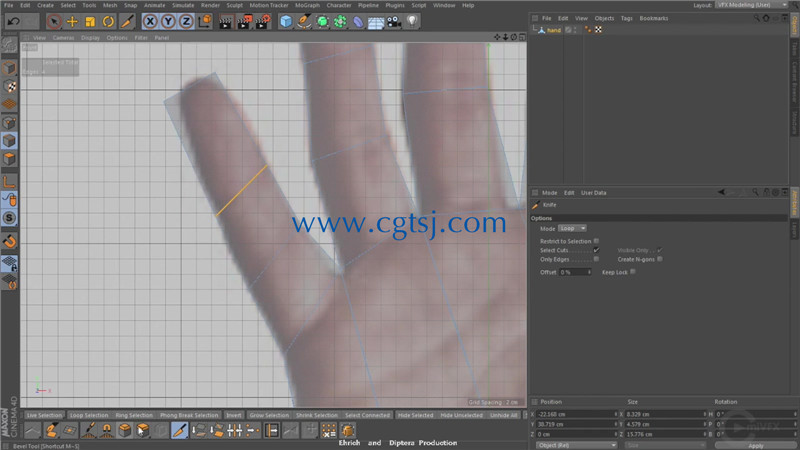
Task: Activate the Move tool cross icon
Action: (72, 21)
